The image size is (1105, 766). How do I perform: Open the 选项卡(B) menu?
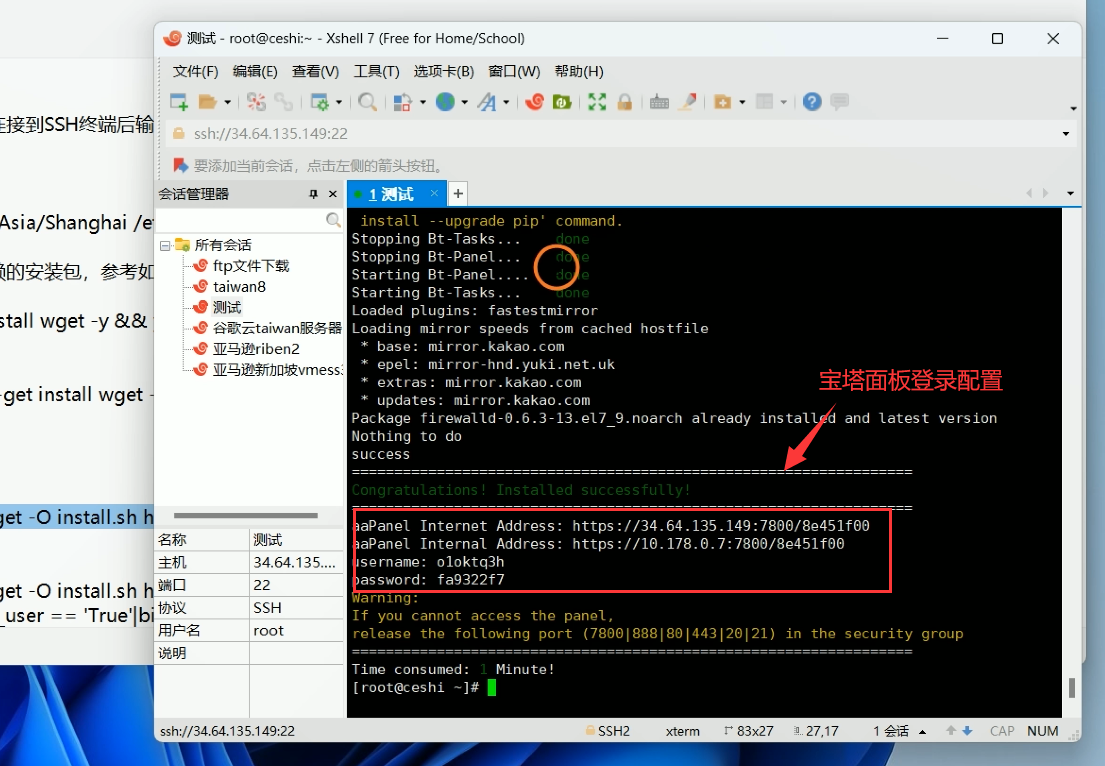point(443,71)
